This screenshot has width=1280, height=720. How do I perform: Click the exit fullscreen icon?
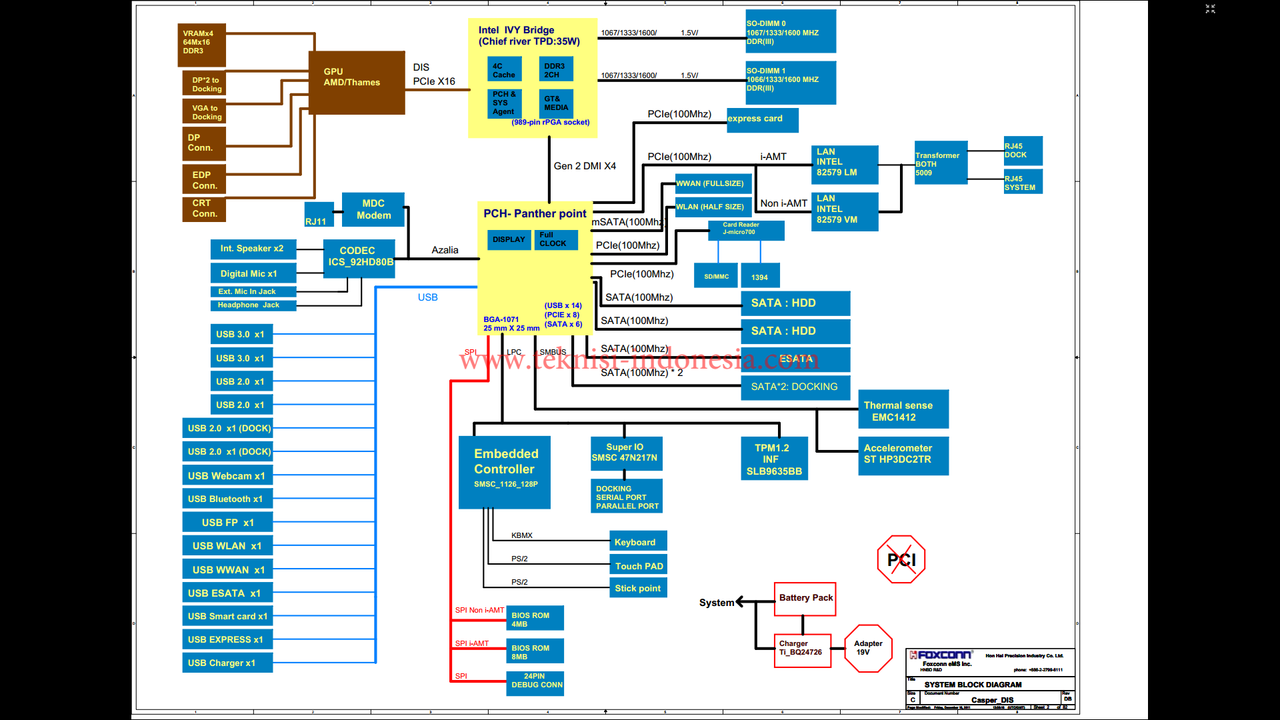point(1210,9)
